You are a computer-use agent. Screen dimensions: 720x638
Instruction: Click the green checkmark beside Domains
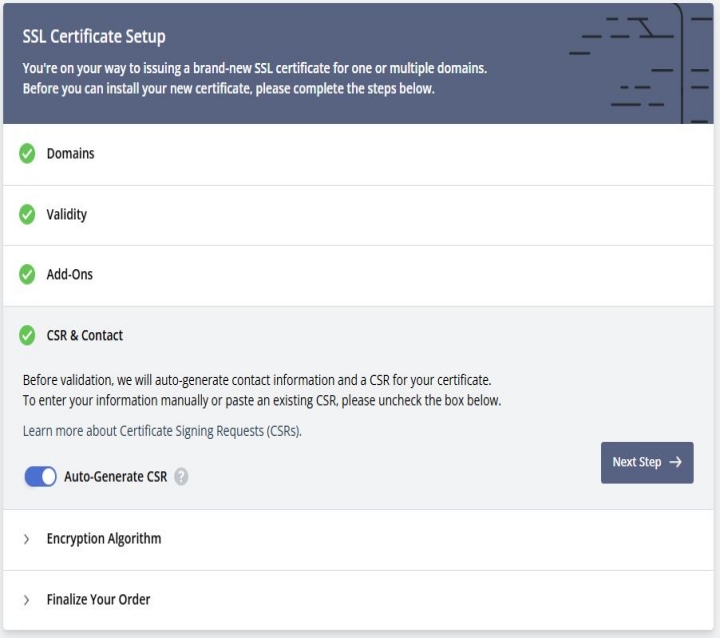[27, 153]
